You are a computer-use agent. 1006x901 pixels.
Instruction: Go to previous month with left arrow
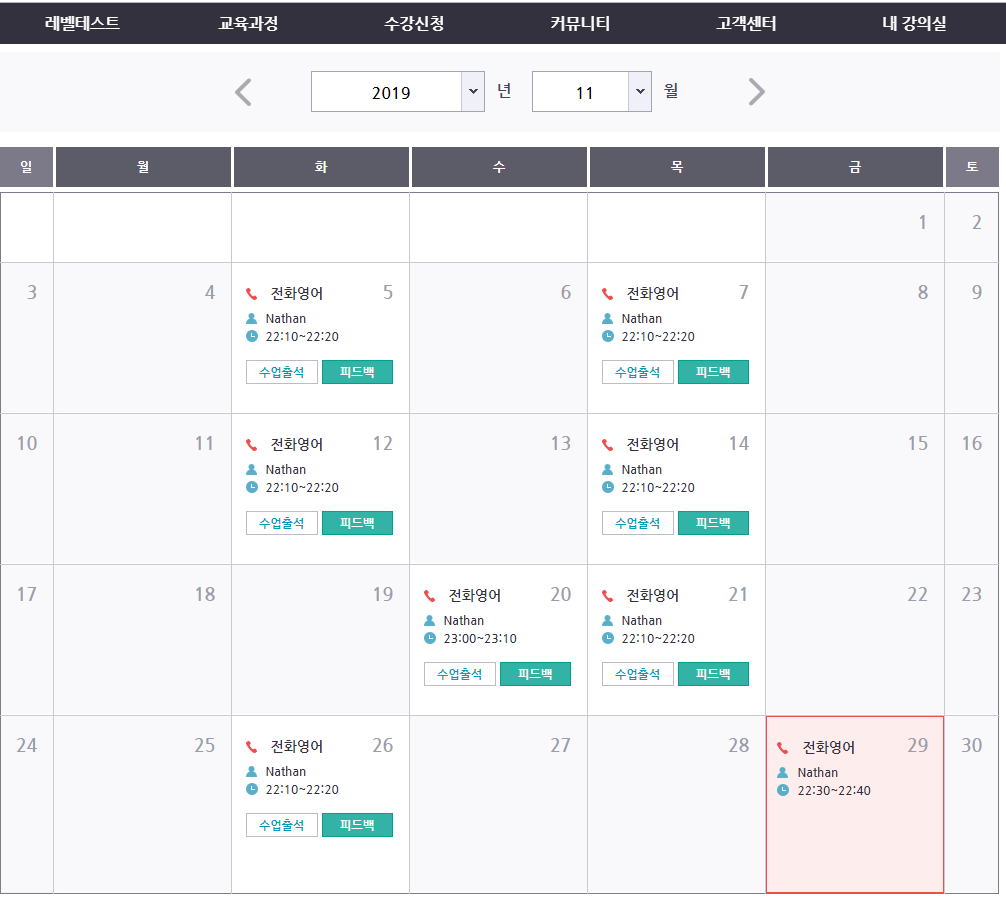(243, 92)
